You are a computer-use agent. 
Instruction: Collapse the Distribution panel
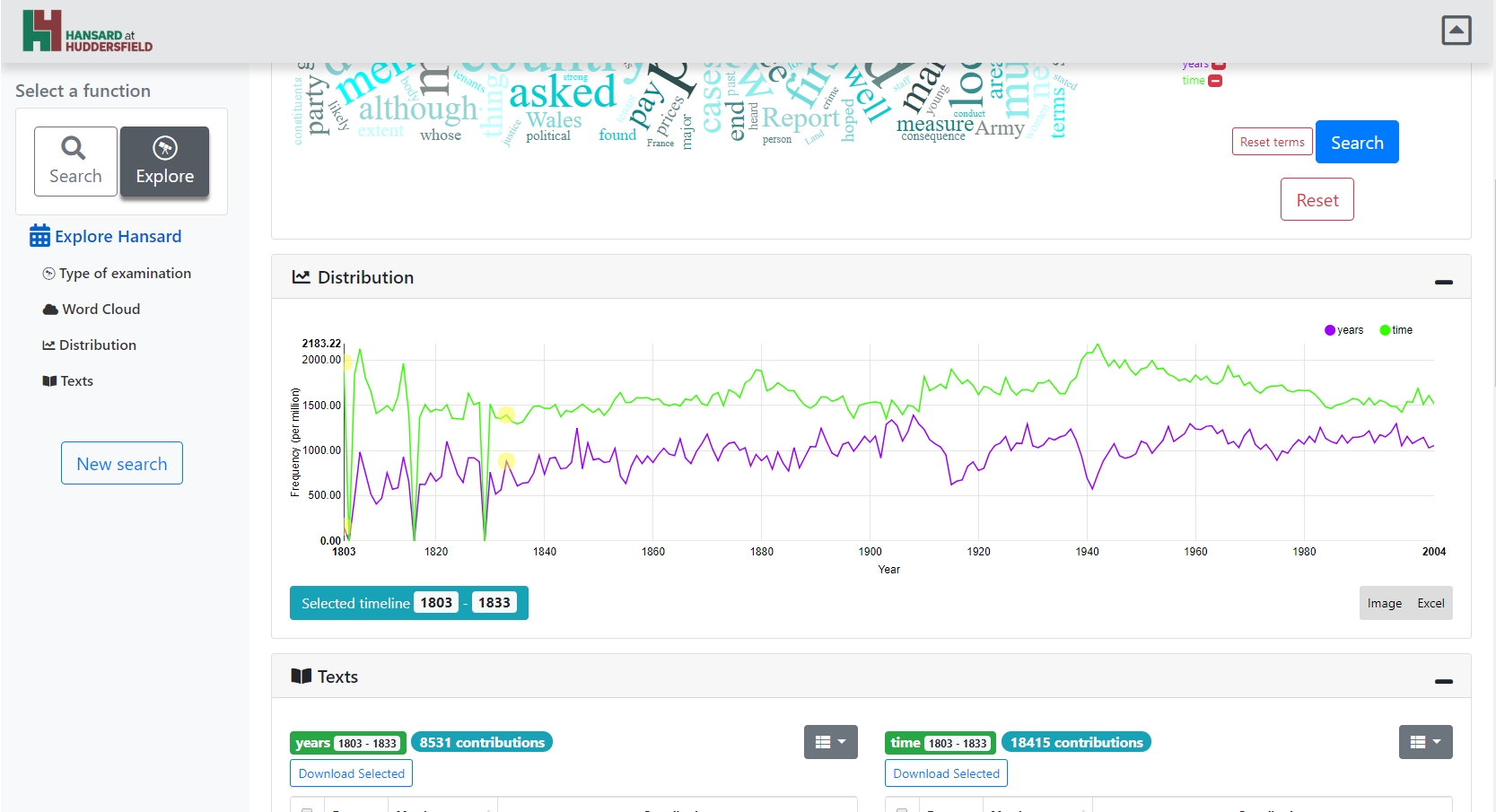coord(1444,282)
